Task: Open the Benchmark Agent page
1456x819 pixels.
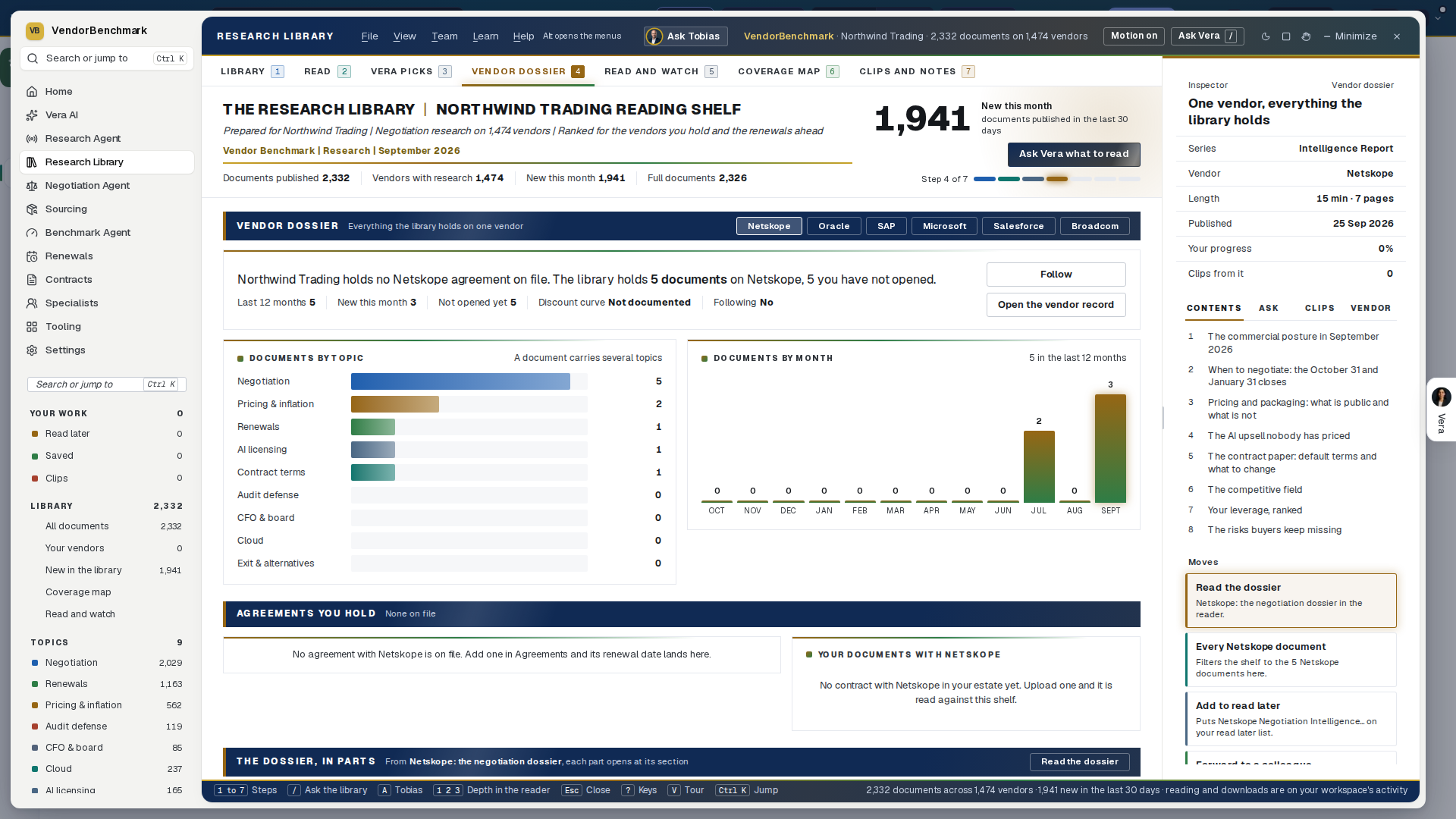Action: pyautogui.click(x=106, y=233)
